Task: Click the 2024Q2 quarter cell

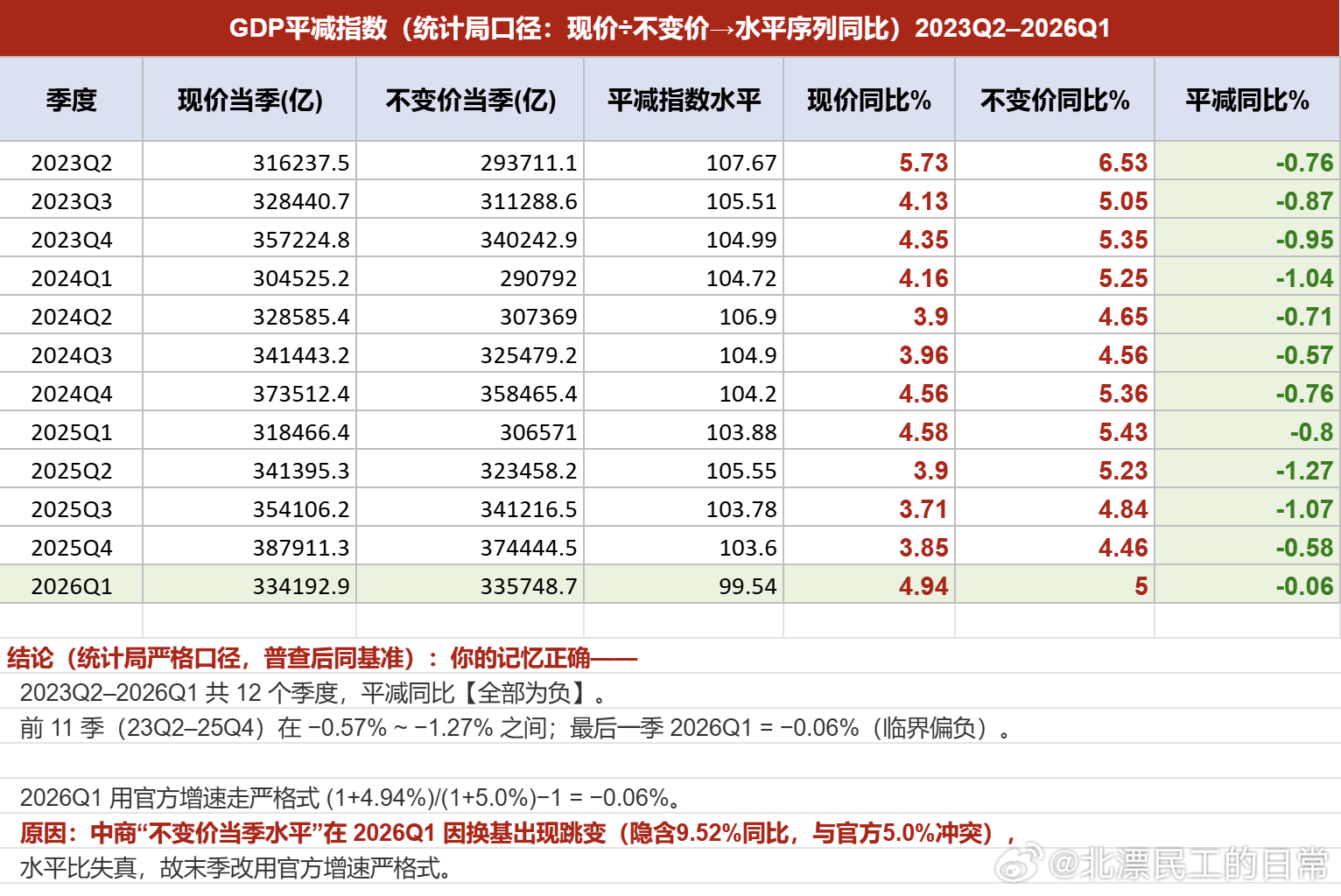Action: 72,317
